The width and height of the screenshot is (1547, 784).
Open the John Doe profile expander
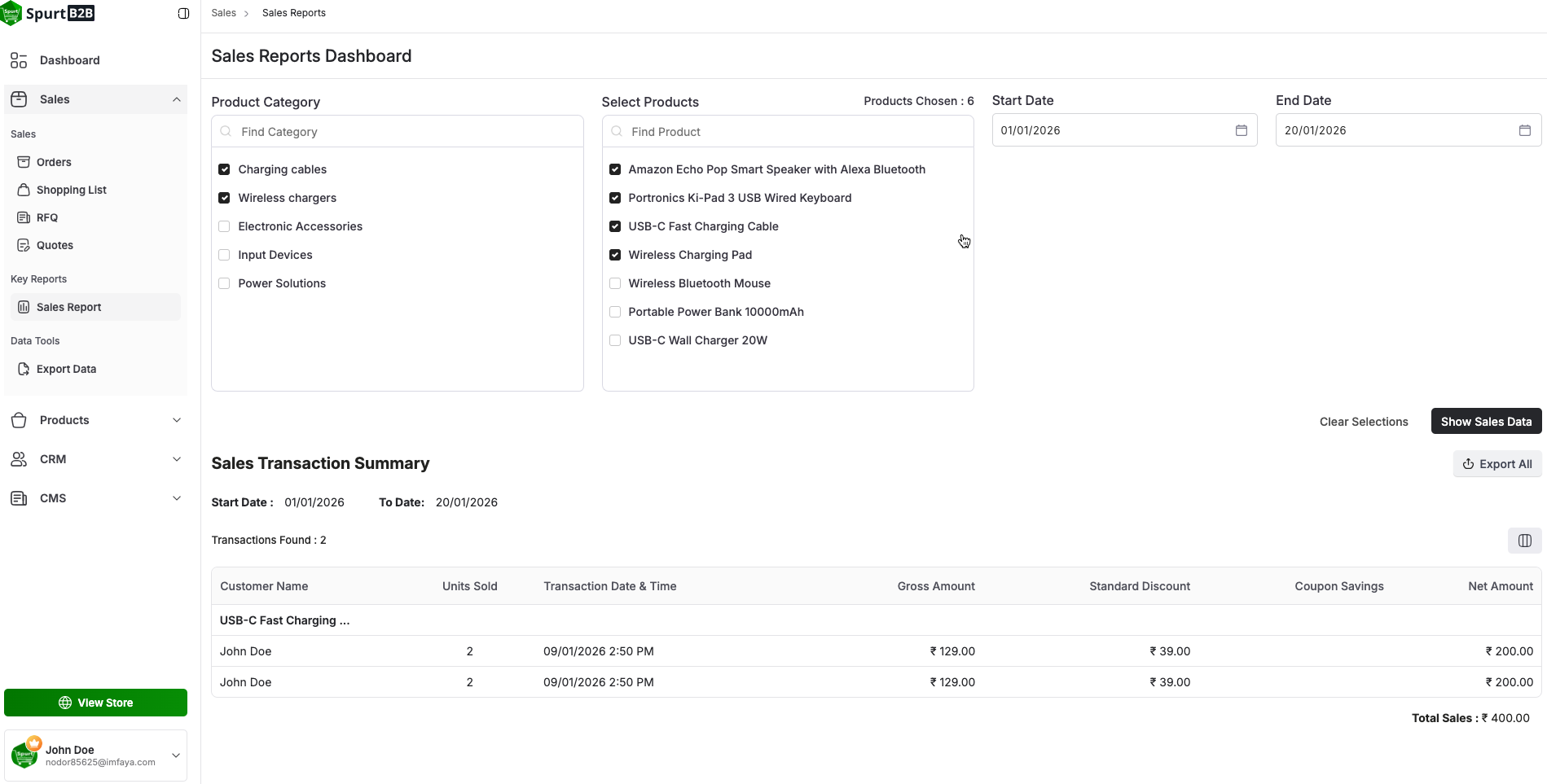click(175, 756)
